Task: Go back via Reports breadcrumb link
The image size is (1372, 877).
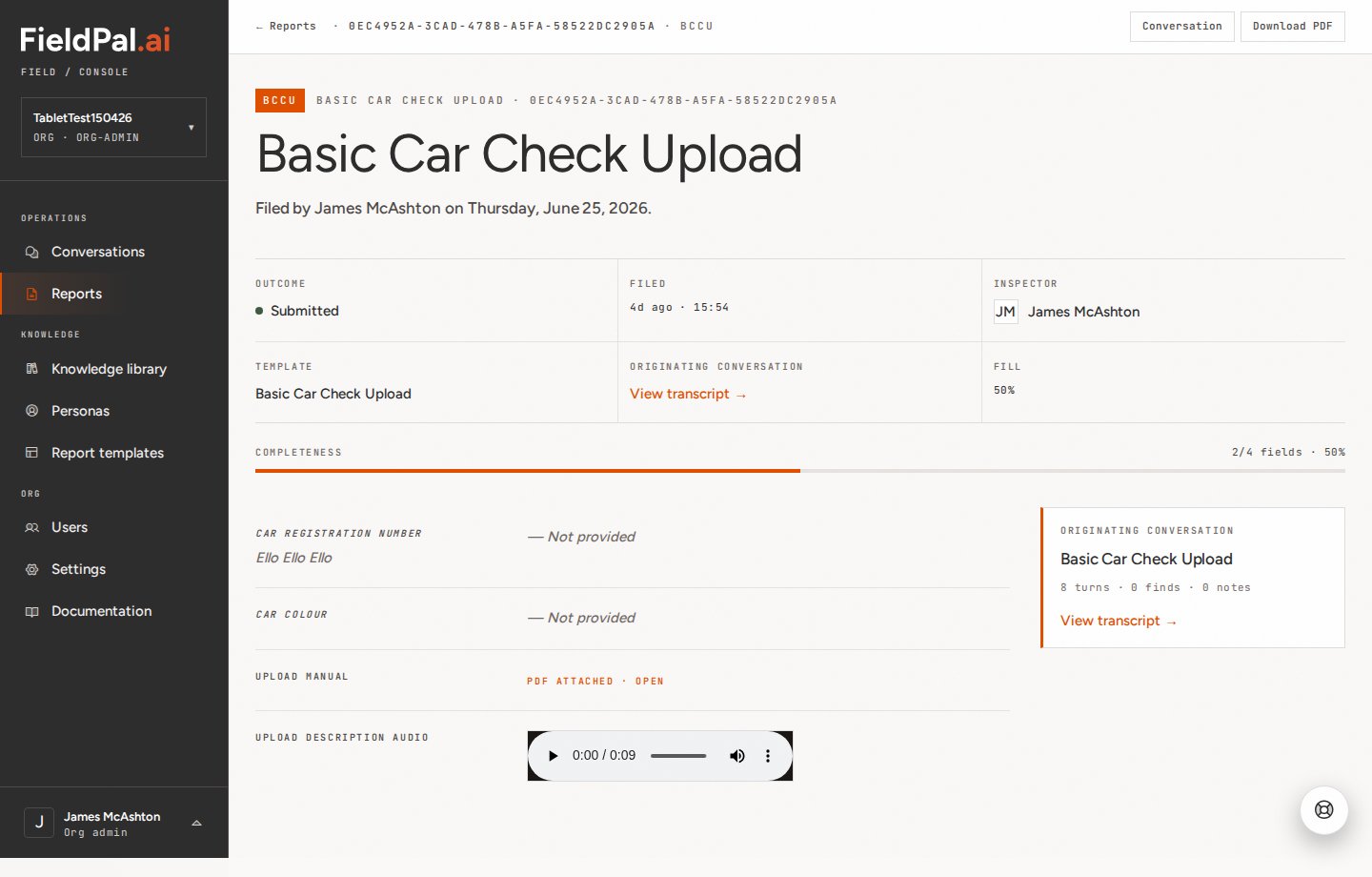Action: [286, 27]
